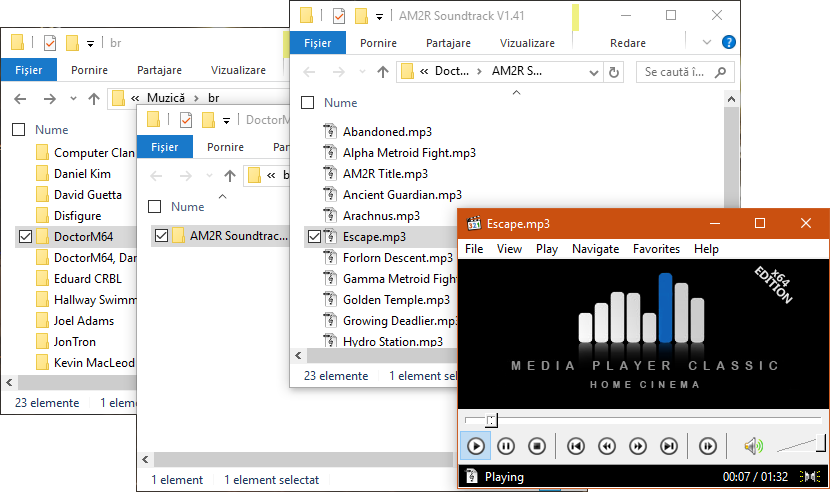The image size is (830, 492).
Task: Toggle select-all checkbox in DoctorM window
Action: click(x=155, y=207)
